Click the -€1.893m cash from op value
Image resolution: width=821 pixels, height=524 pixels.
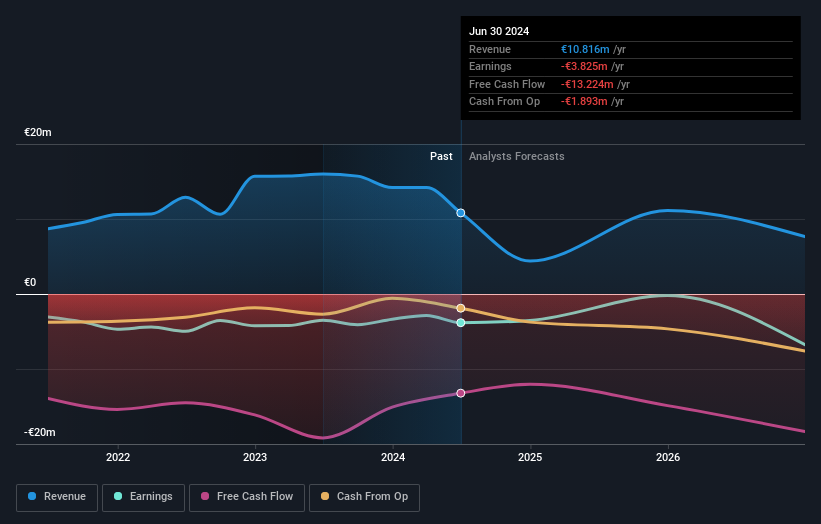click(x=584, y=102)
